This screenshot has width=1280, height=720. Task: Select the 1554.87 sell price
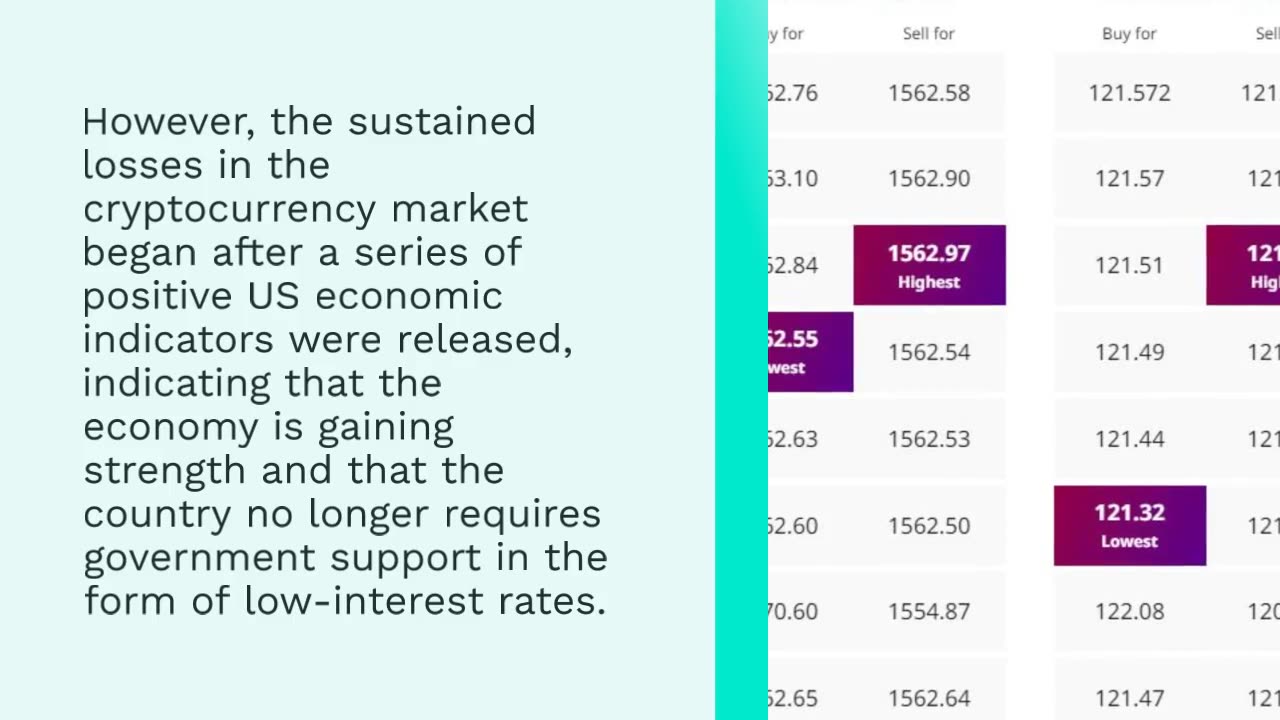click(929, 611)
